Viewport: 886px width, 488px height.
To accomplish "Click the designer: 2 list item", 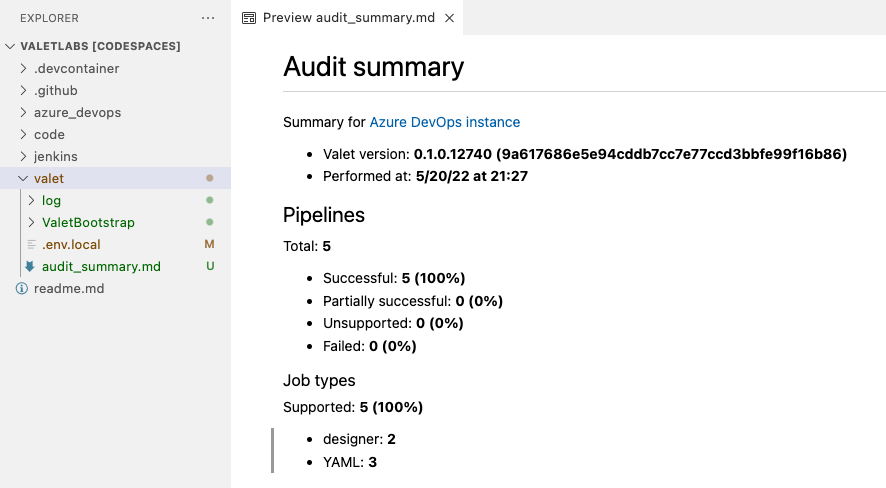I will tap(359, 439).
